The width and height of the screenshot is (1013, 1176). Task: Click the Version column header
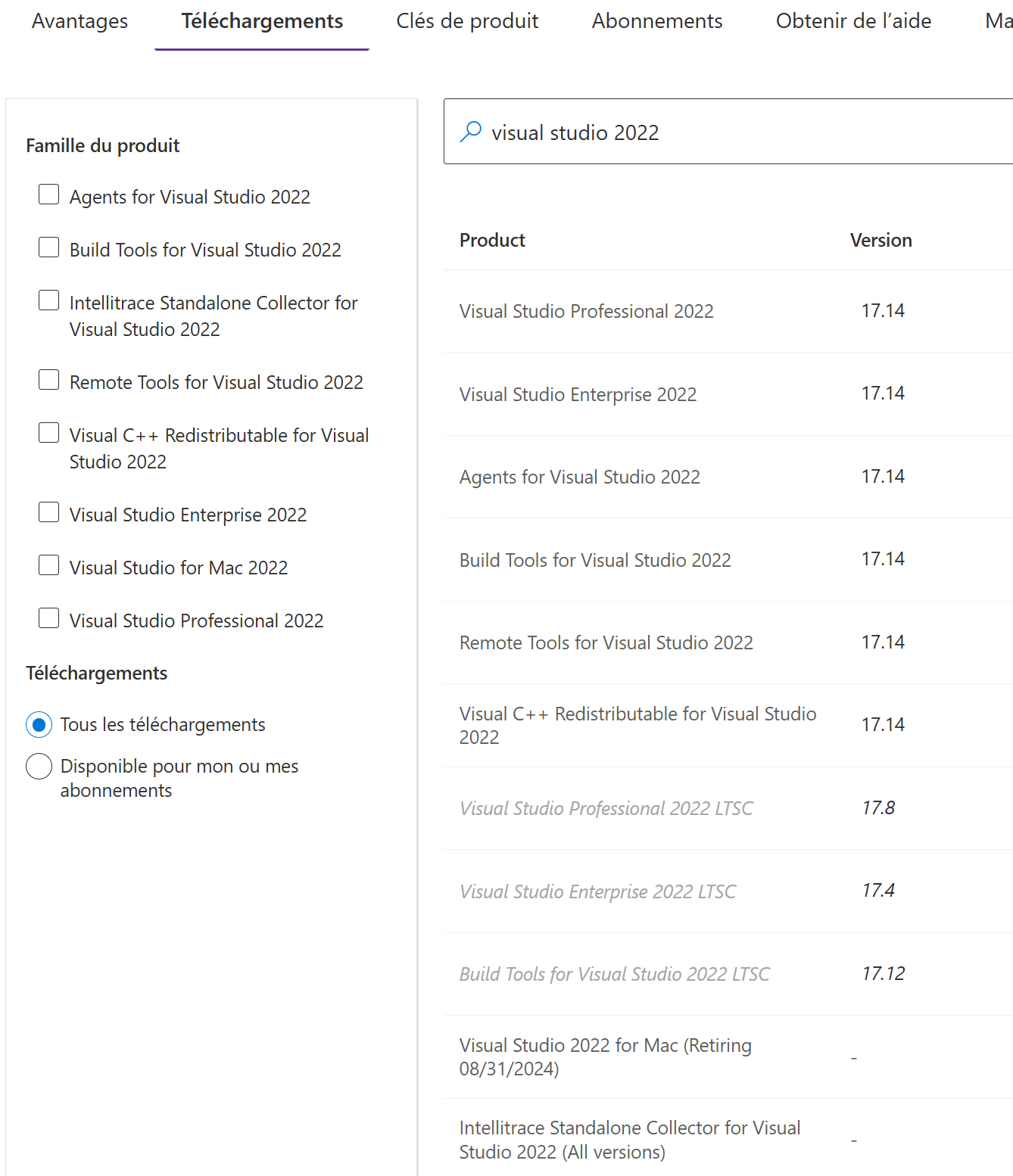pyautogui.click(x=881, y=241)
